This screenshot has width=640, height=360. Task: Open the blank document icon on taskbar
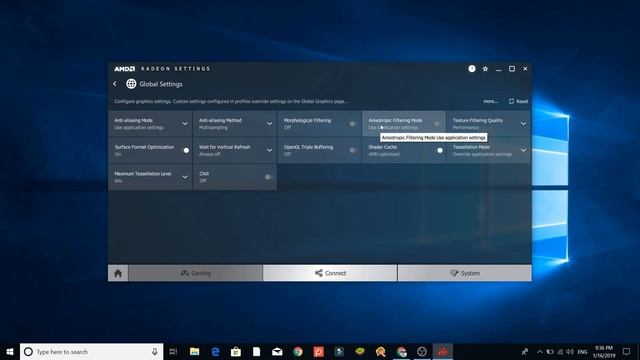pyautogui.click(x=256, y=351)
